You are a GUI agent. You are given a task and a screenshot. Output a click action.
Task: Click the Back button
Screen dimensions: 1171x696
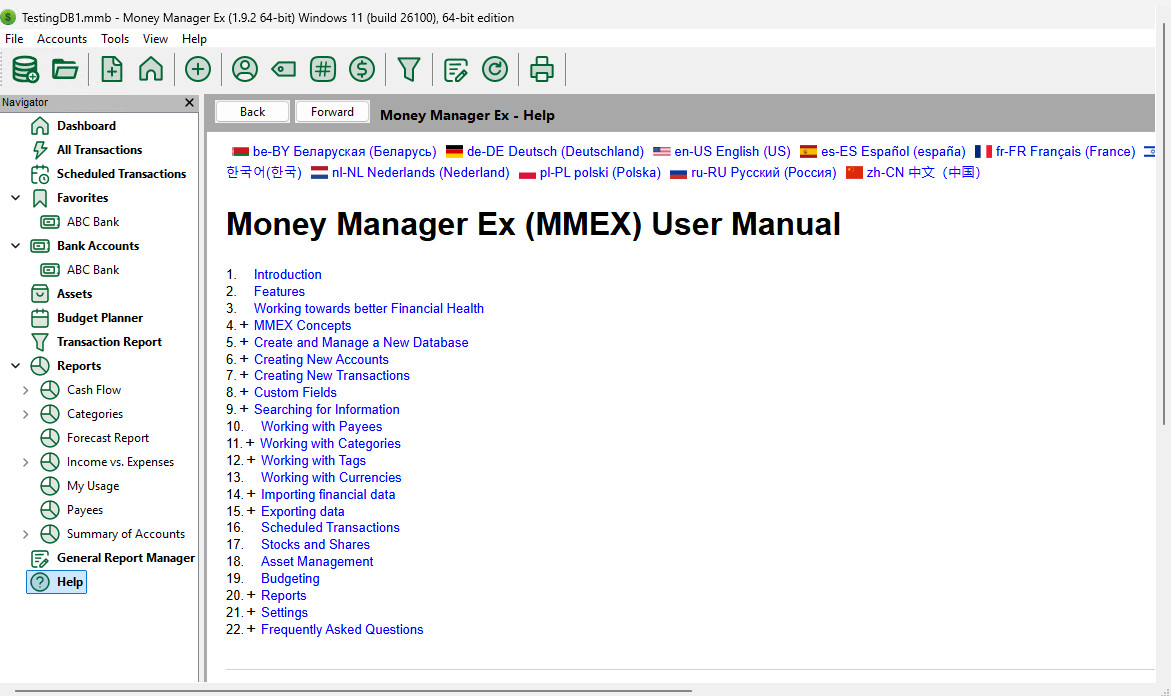[252, 111]
